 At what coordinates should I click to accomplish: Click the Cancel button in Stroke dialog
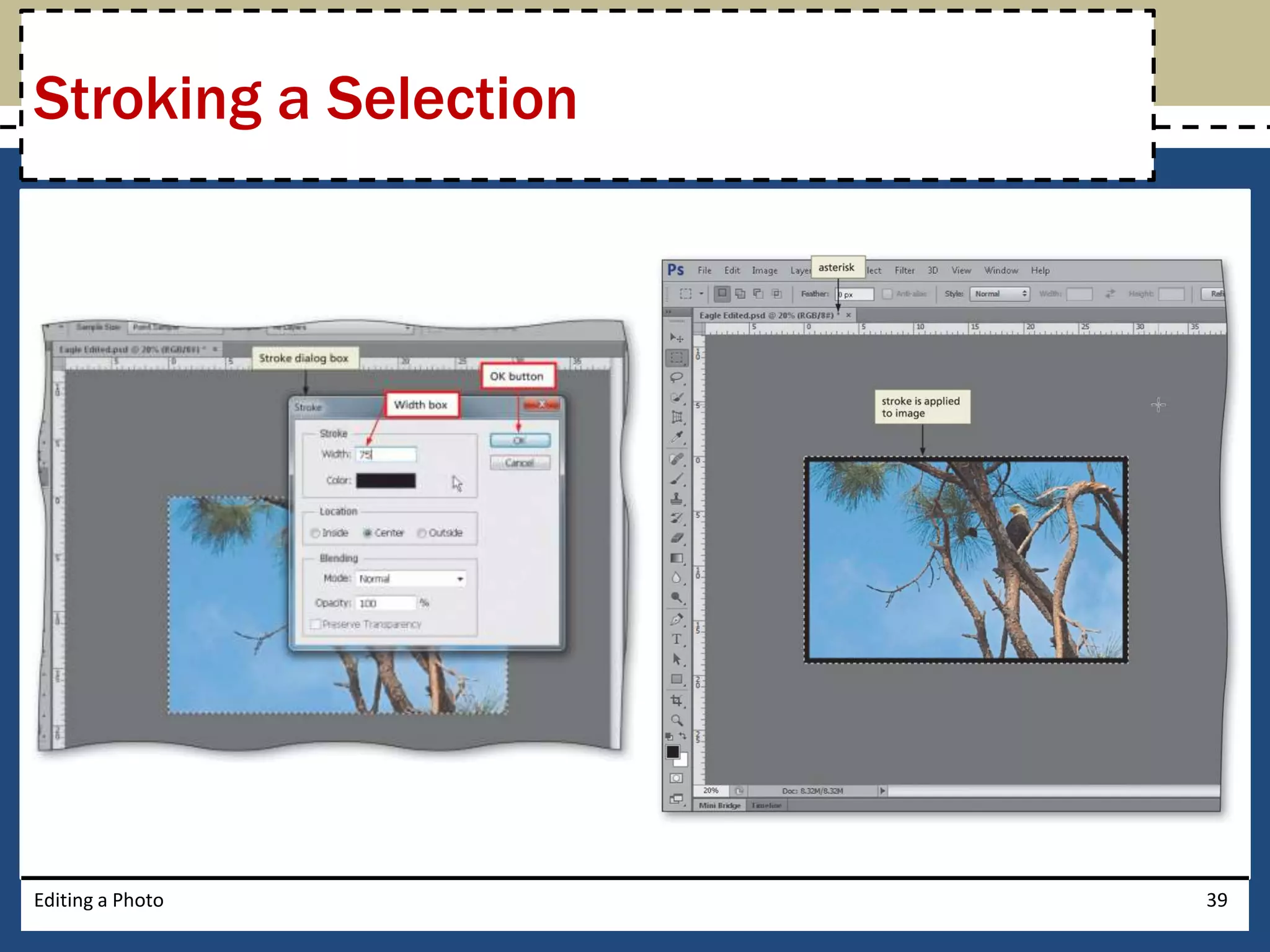519,463
